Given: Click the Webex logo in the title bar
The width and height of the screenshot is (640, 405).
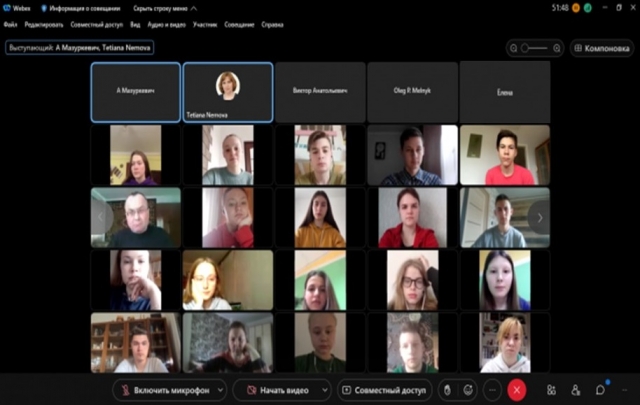Looking at the screenshot, I should (7, 8).
